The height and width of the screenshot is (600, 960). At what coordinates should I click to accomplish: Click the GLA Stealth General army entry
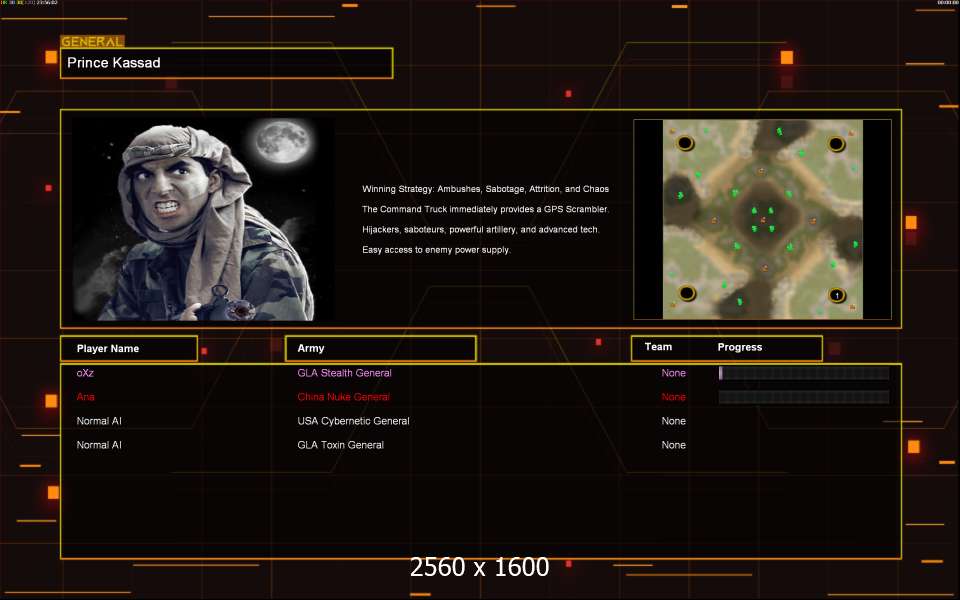tap(344, 373)
